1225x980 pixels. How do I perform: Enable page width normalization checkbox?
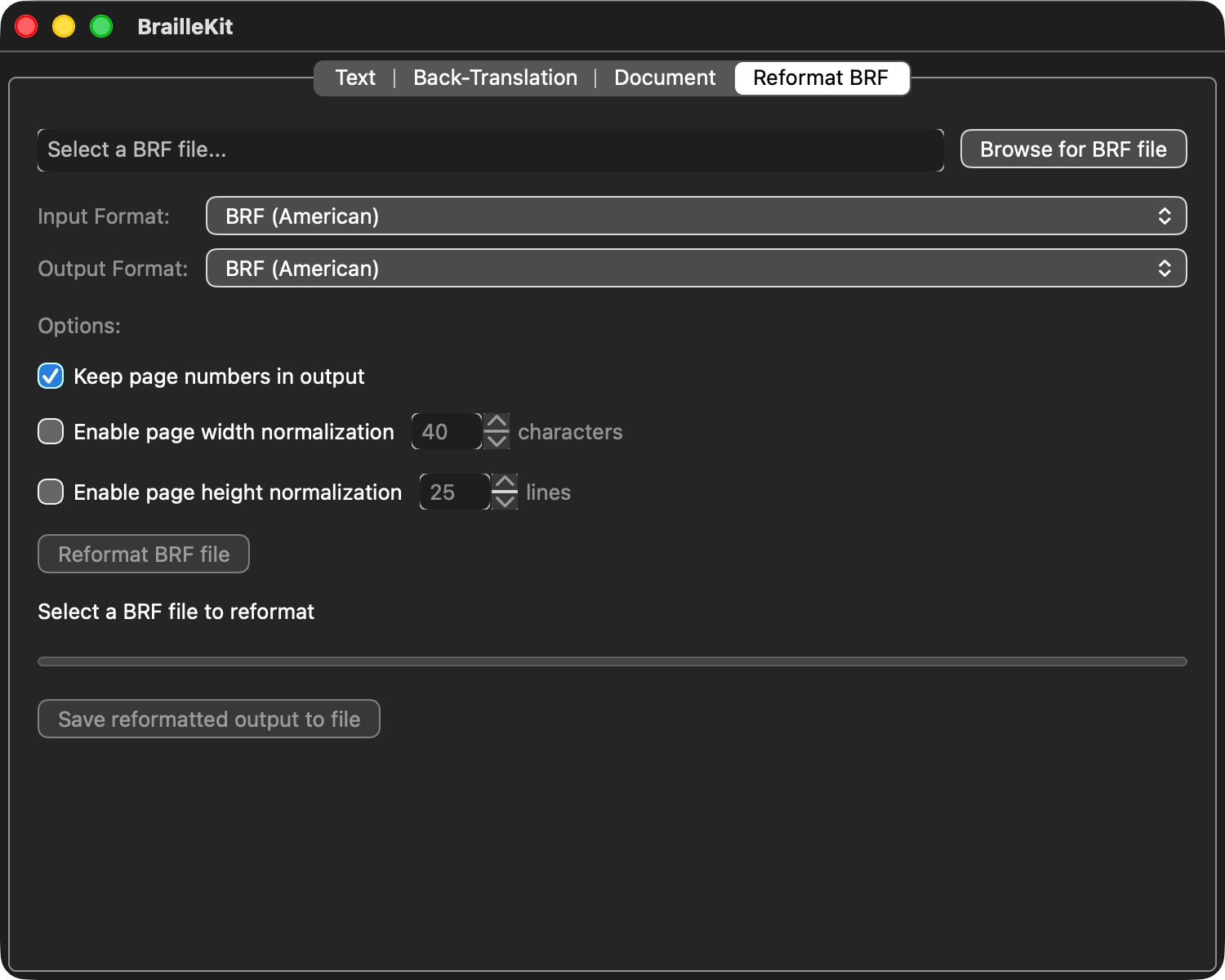point(51,432)
